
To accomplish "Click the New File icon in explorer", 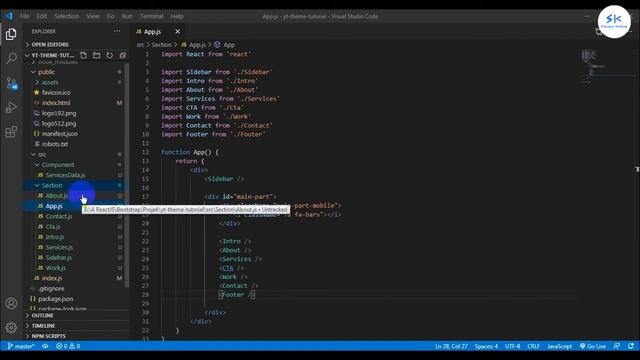I will (84, 55).
